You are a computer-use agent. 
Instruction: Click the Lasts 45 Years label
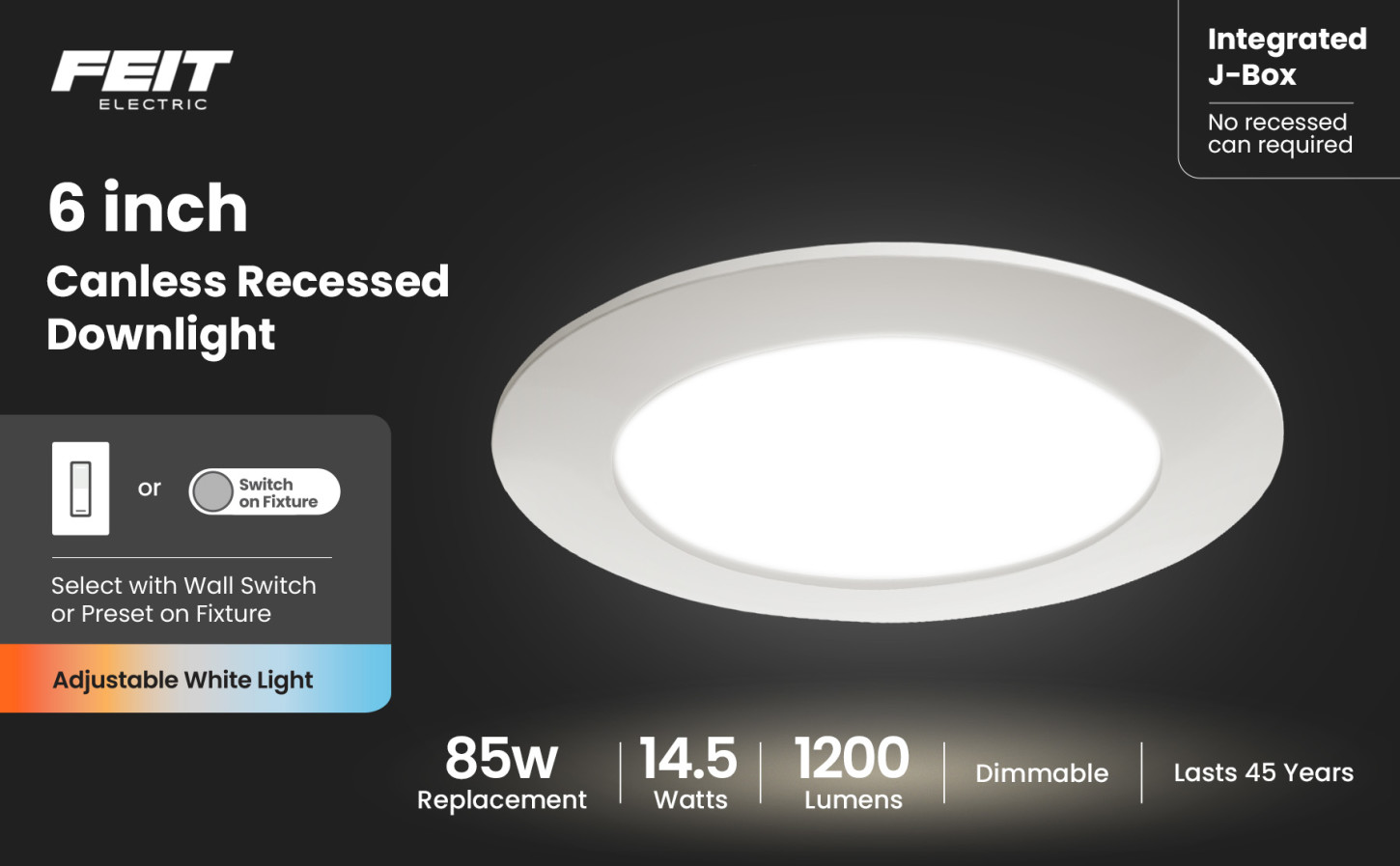[1263, 772]
